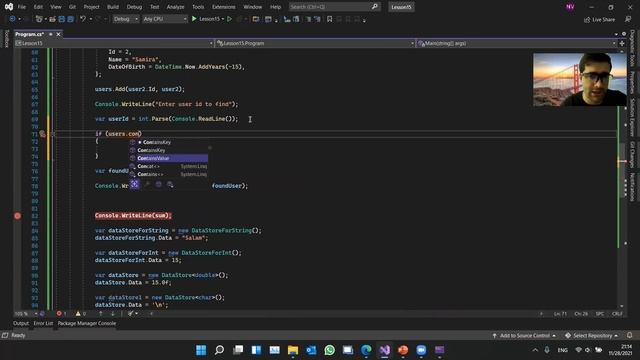Close the Program.cs tab
Viewport: 640px width, 360px height.
pyautogui.click(x=58, y=34)
